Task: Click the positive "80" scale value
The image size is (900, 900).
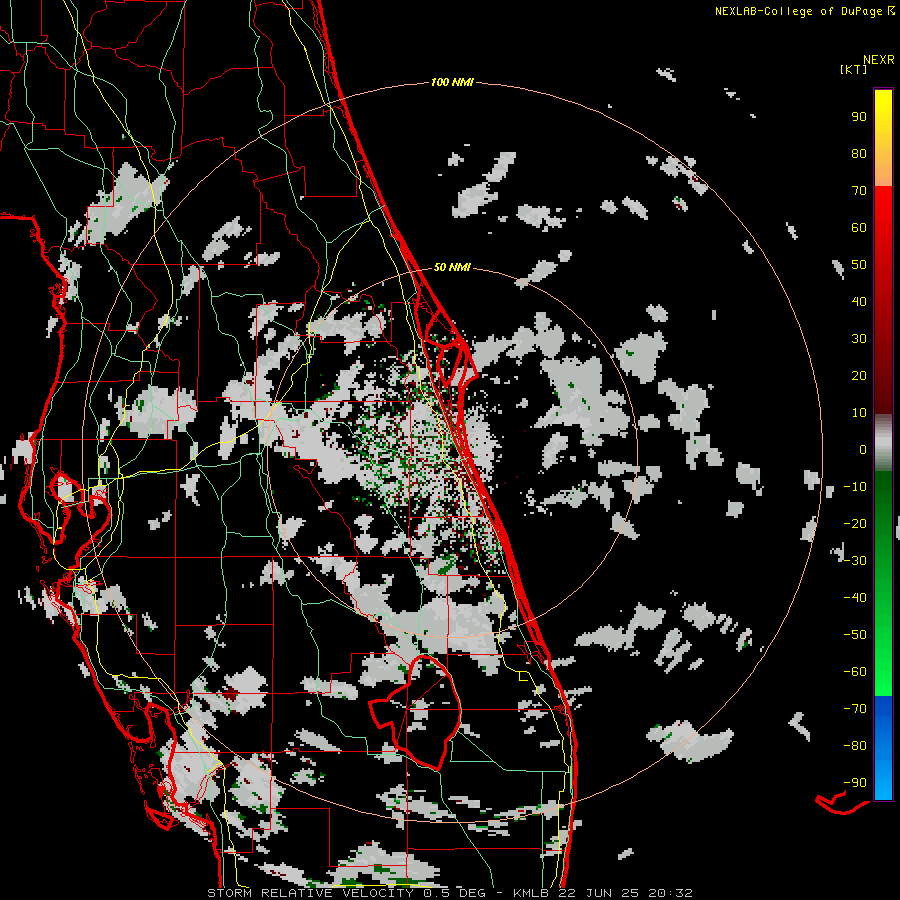Action: (x=859, y=154)
